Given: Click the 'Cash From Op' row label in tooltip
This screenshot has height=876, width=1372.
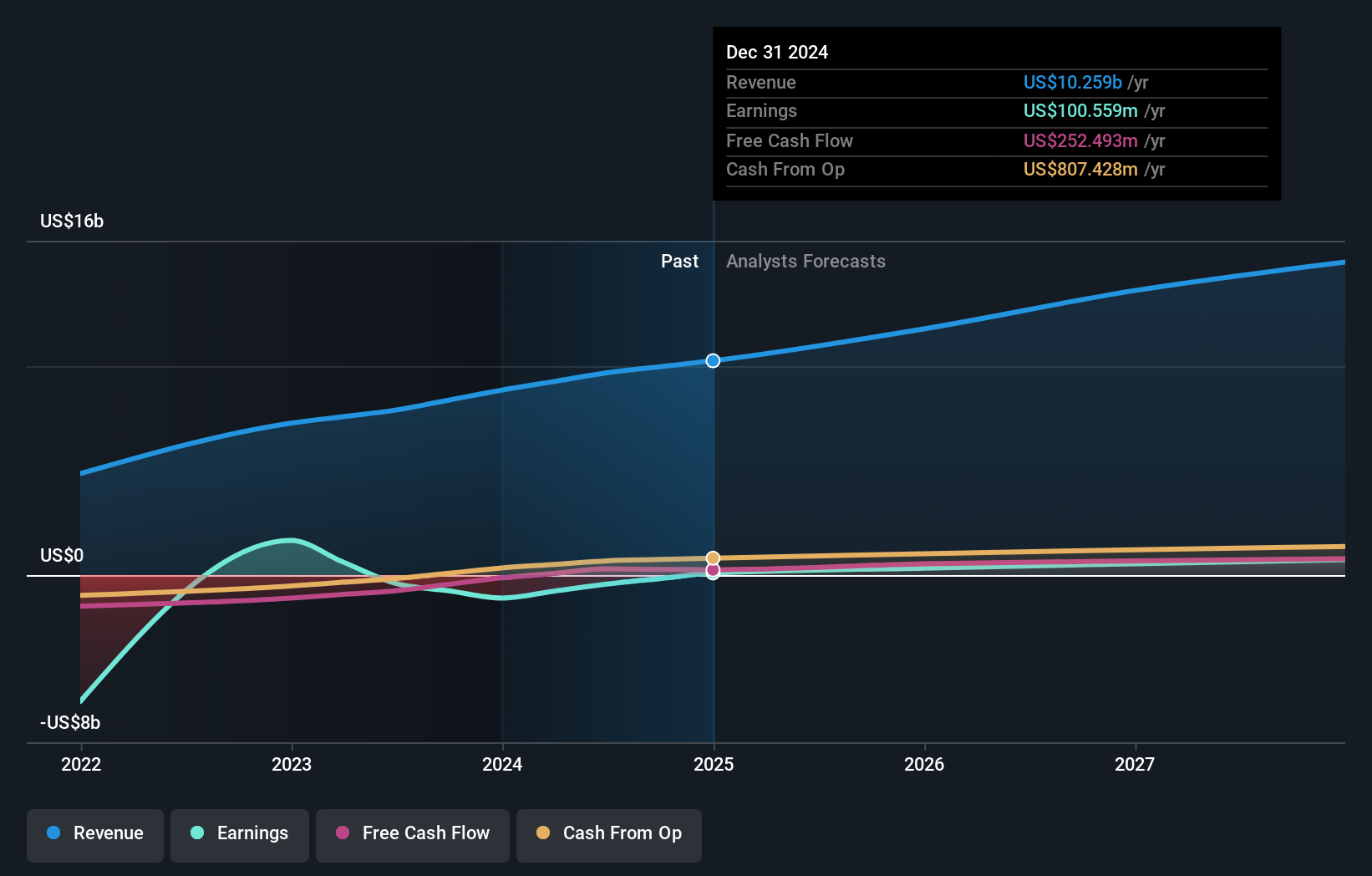Looking at the screenshot, I should [x=785, y=169].
